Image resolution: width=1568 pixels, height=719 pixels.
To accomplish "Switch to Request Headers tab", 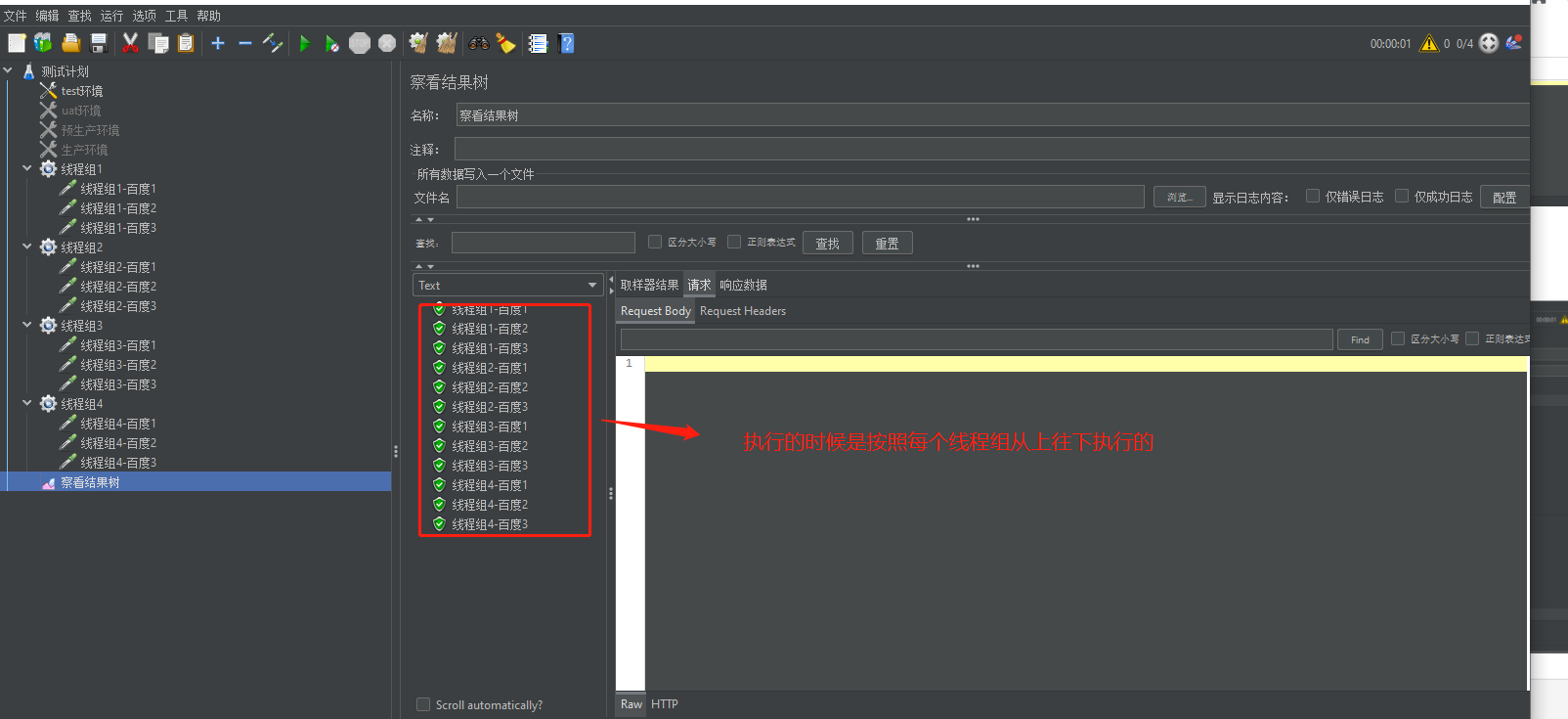I will (x=743, y=311).
